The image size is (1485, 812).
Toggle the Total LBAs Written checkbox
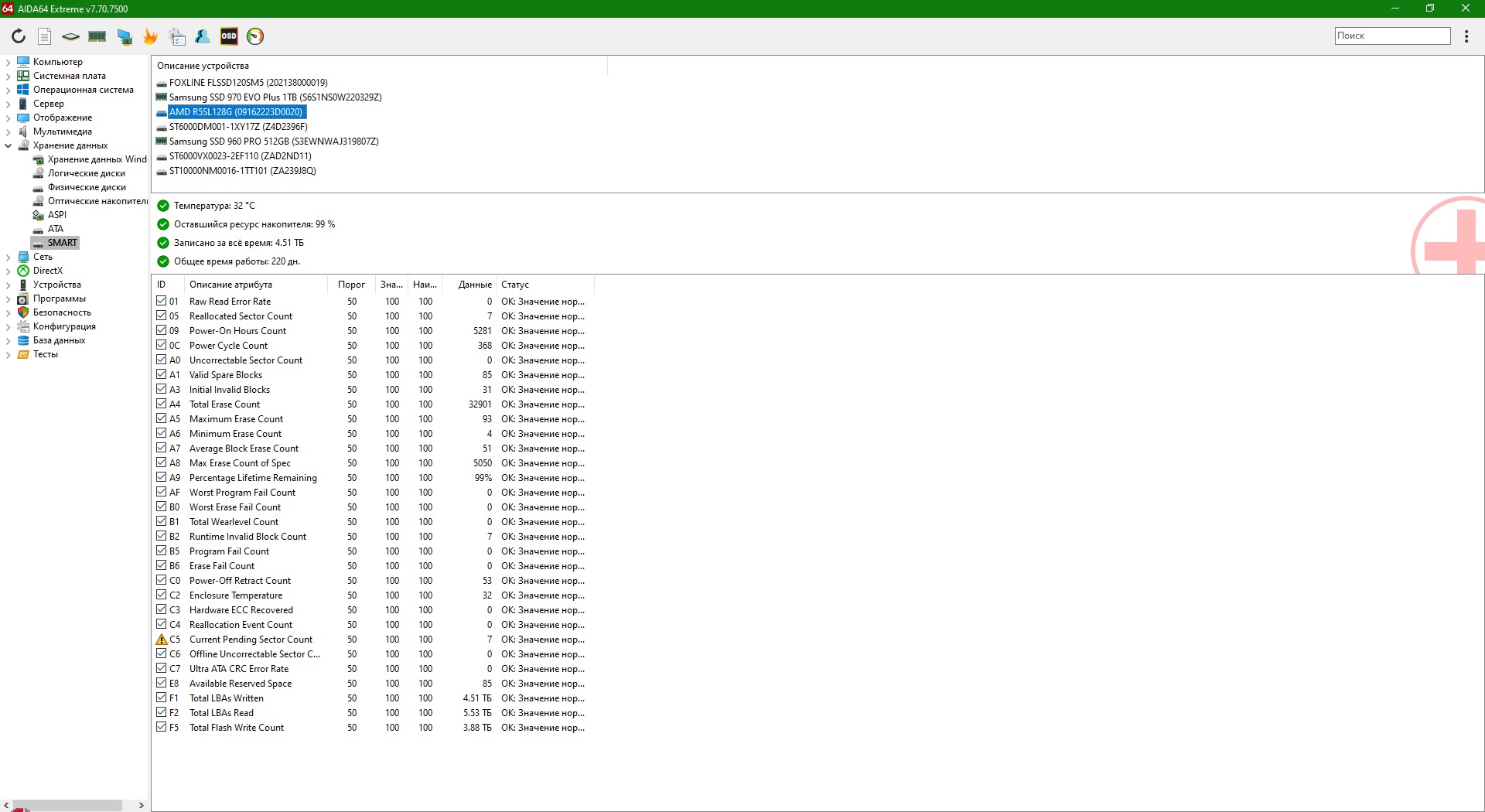pyautogui.click(x=162, y=698)
